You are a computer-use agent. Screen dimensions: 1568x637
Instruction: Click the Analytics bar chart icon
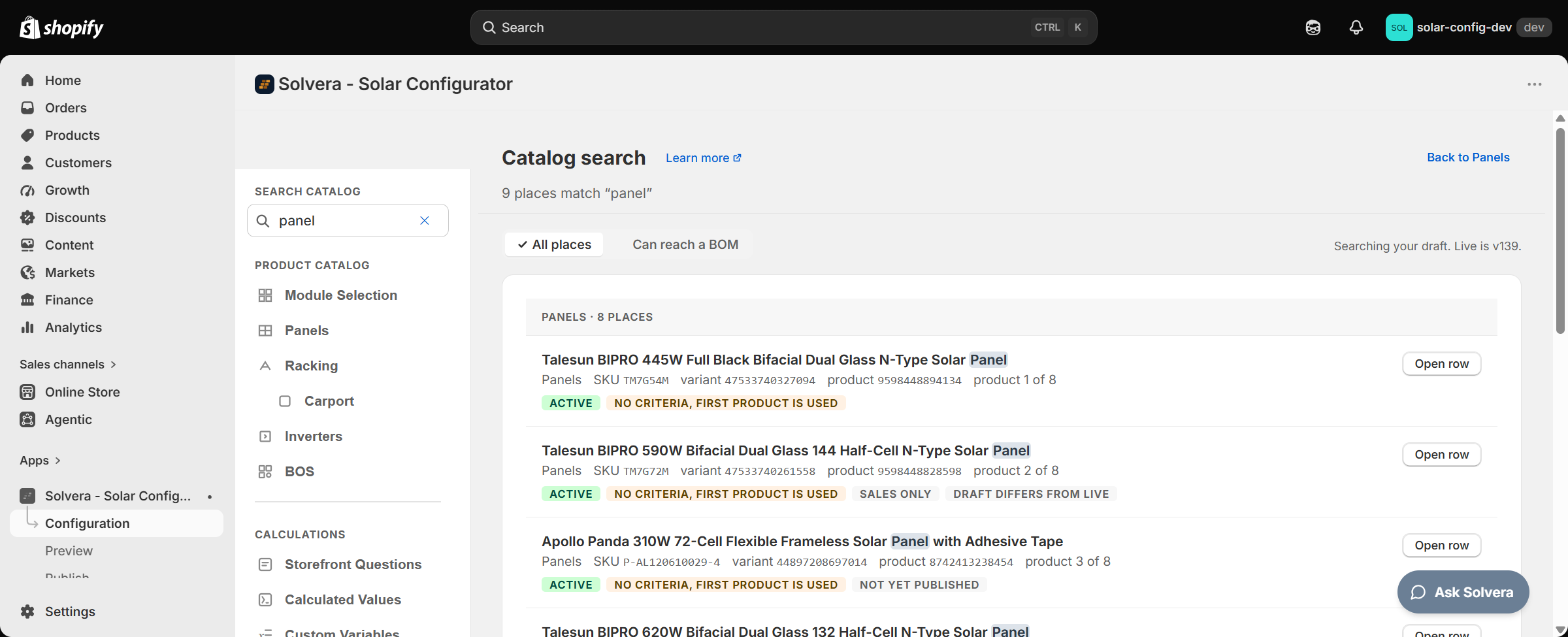point(27,327)
